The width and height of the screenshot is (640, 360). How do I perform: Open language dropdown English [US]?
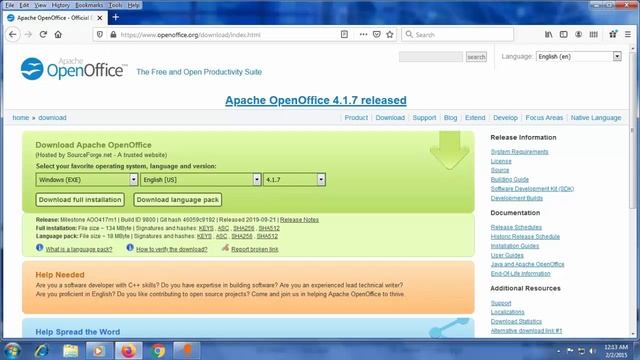tap(200, 180)
